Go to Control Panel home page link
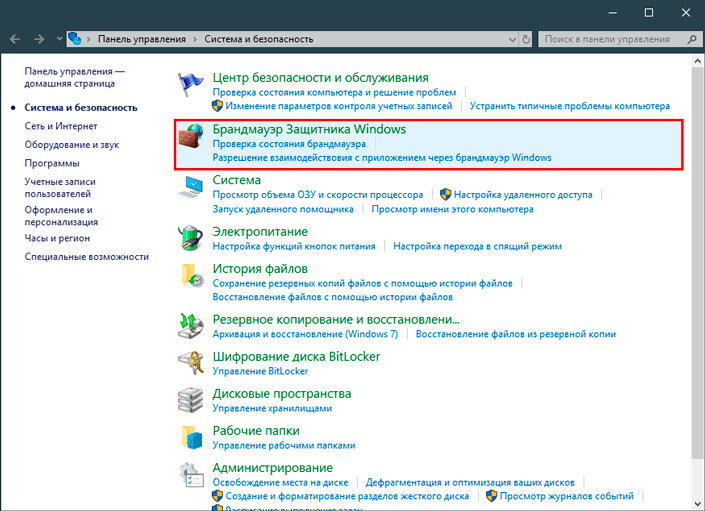The image size is (705, 511). pyautogui.click(x=74, y=77)
